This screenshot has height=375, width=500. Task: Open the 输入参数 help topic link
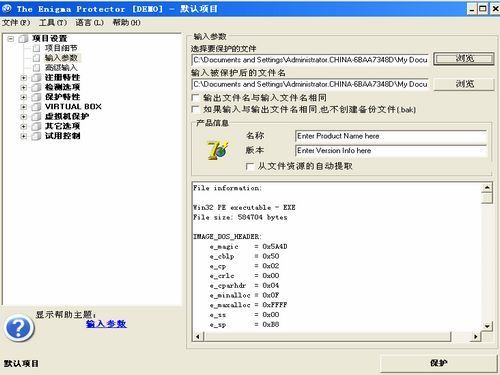point(106,324)
